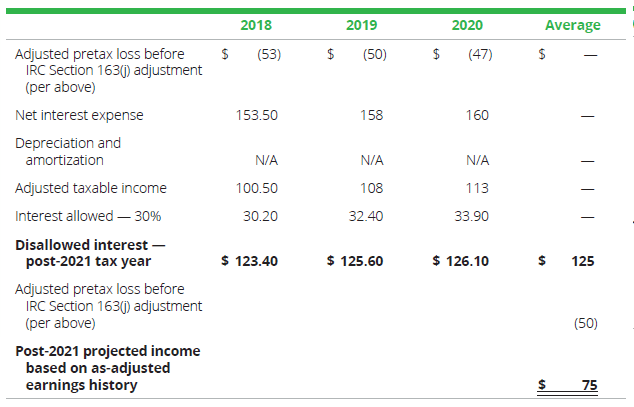Click the 2019 column header
Screen dimensions: 634x407
click(x=361, y=25)
